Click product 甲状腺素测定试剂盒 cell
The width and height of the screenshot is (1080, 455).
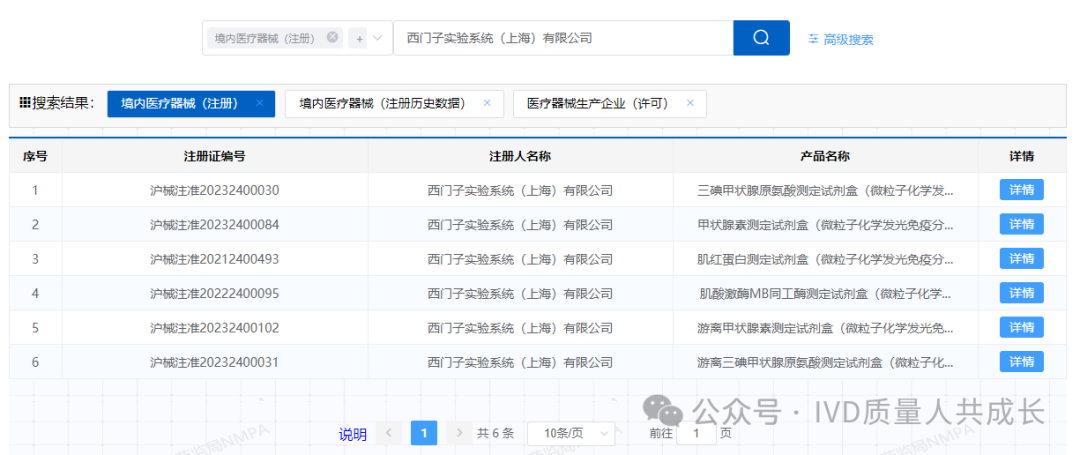pos(825,225)
